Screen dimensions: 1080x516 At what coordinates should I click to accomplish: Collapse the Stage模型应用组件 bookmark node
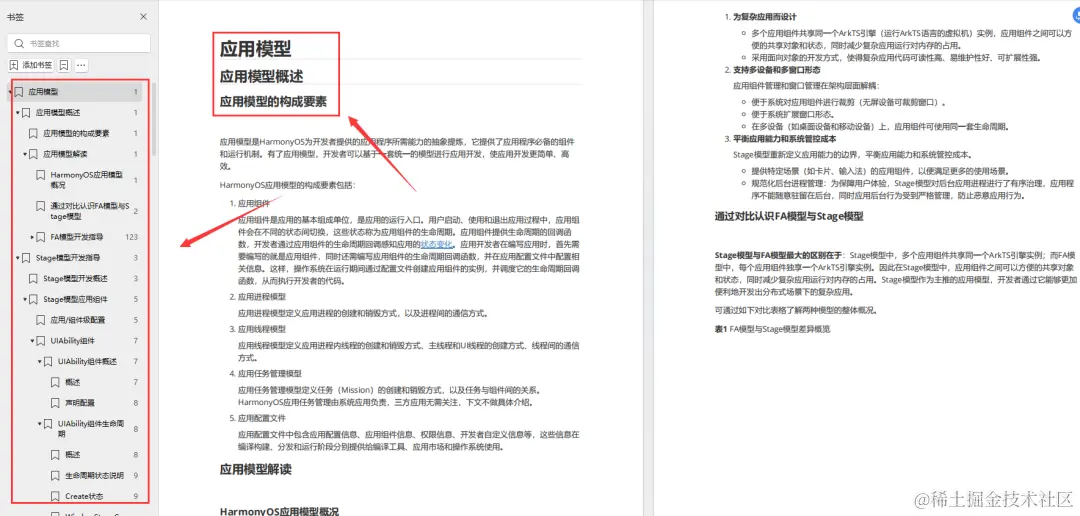tap(25, 299)
